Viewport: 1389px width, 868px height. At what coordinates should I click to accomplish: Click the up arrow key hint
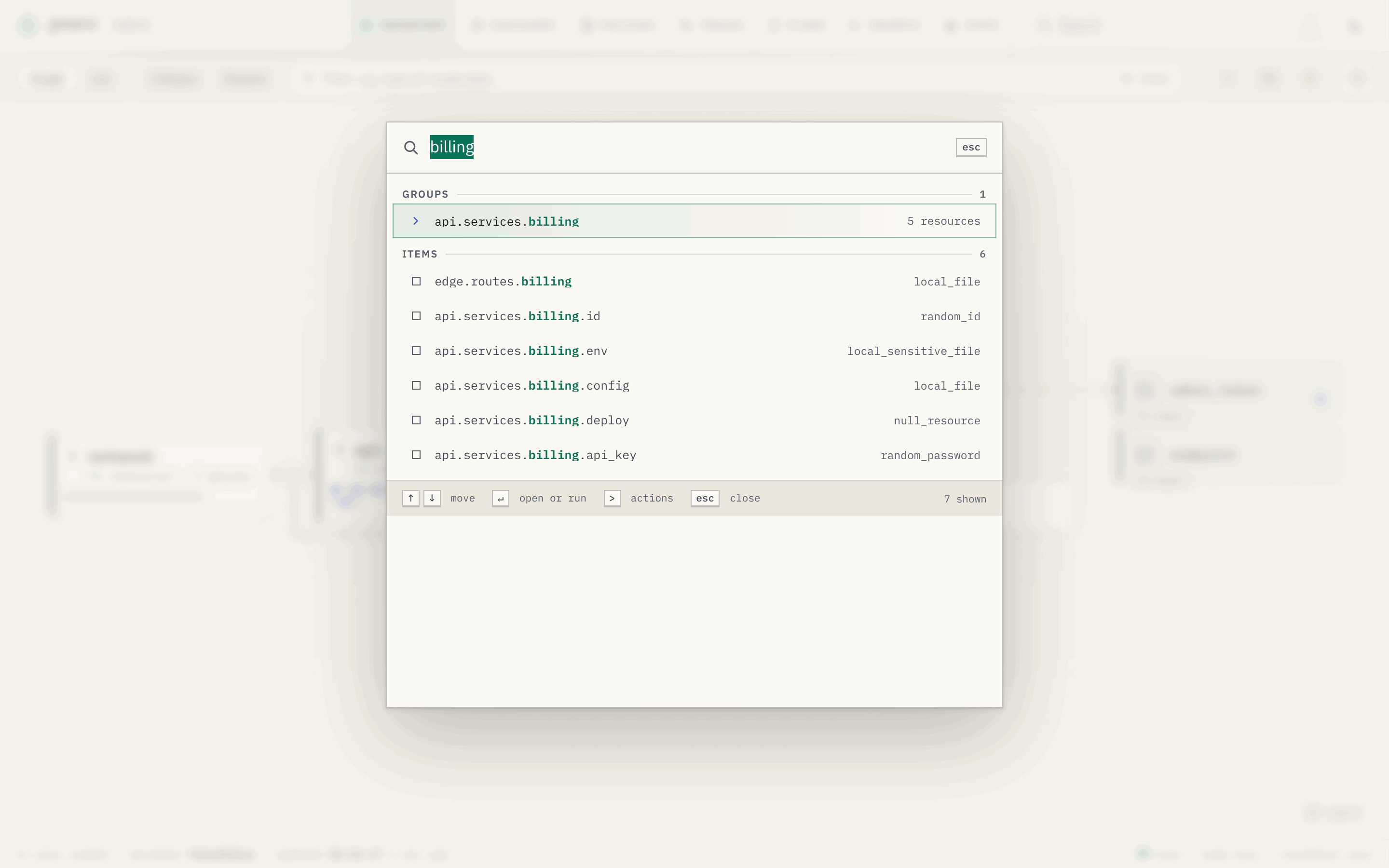click(x=410, y=498)
